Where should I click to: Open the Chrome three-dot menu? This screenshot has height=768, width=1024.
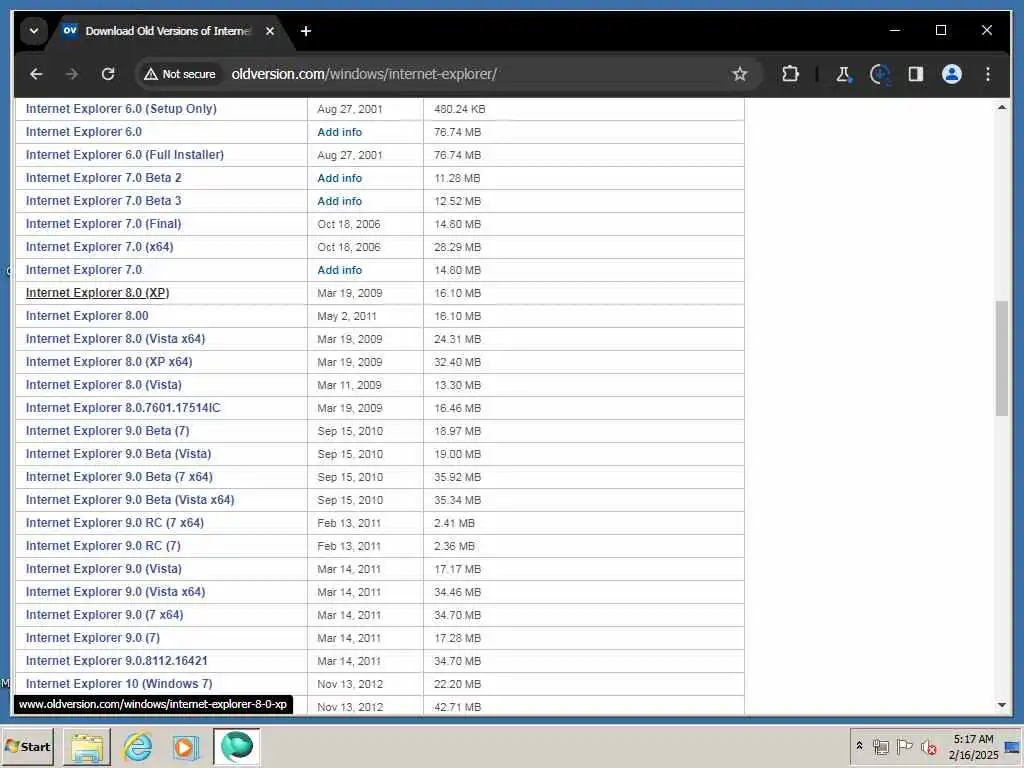coord(987,74)
